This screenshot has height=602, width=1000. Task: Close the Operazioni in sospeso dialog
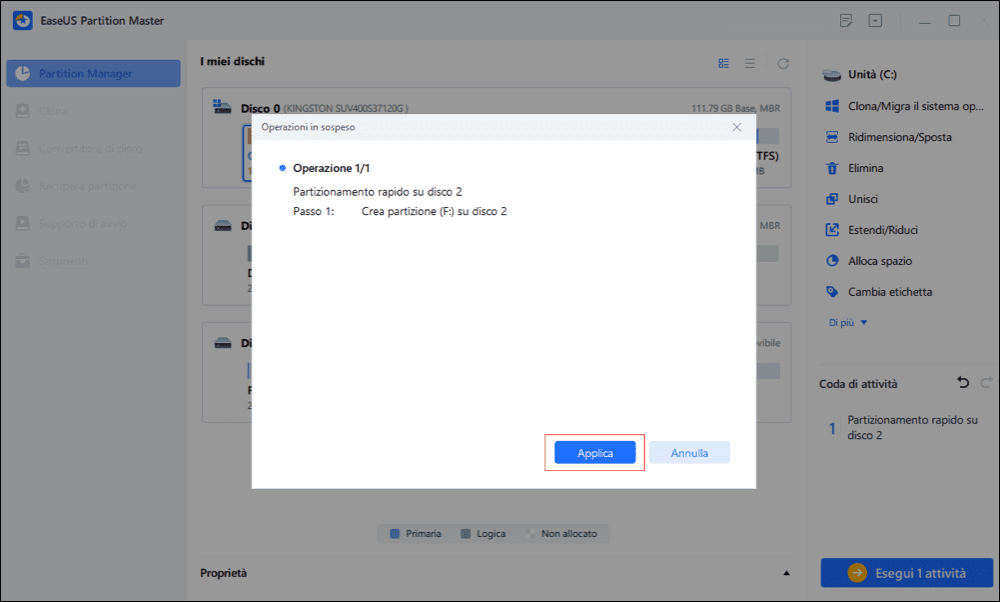pos(737,127)
